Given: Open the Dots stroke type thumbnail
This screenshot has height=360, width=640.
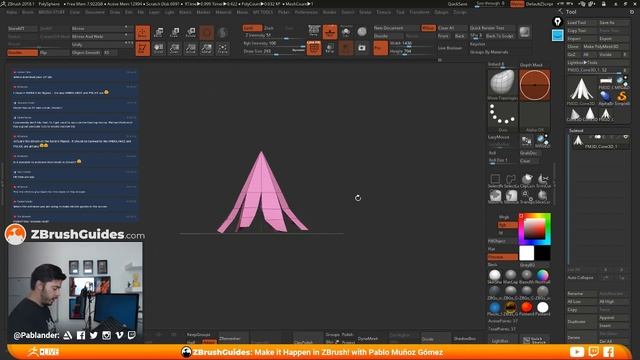Looking at the screenshot, I should [502, 116].
